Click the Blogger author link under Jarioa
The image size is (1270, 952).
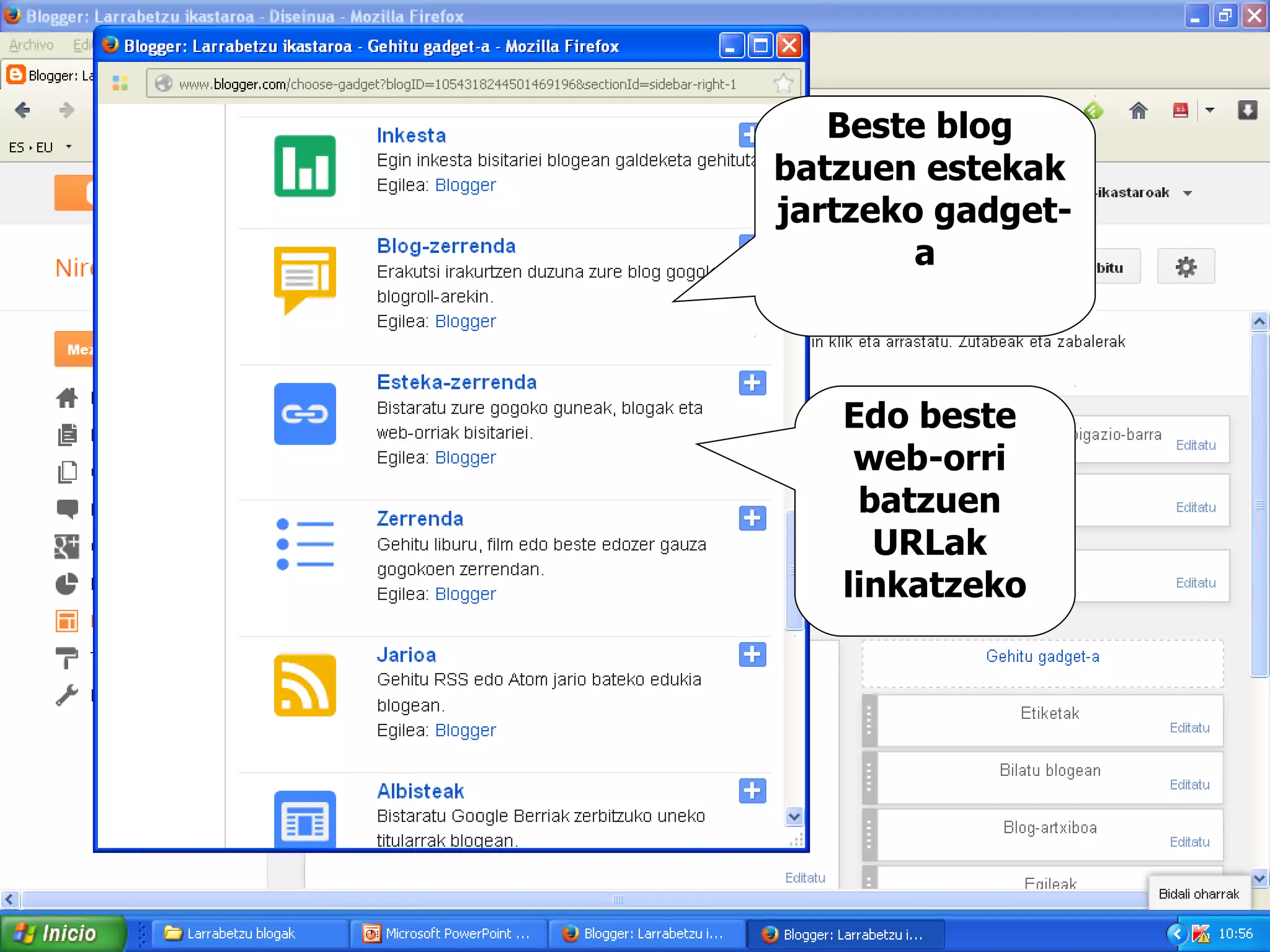[465, 731]
